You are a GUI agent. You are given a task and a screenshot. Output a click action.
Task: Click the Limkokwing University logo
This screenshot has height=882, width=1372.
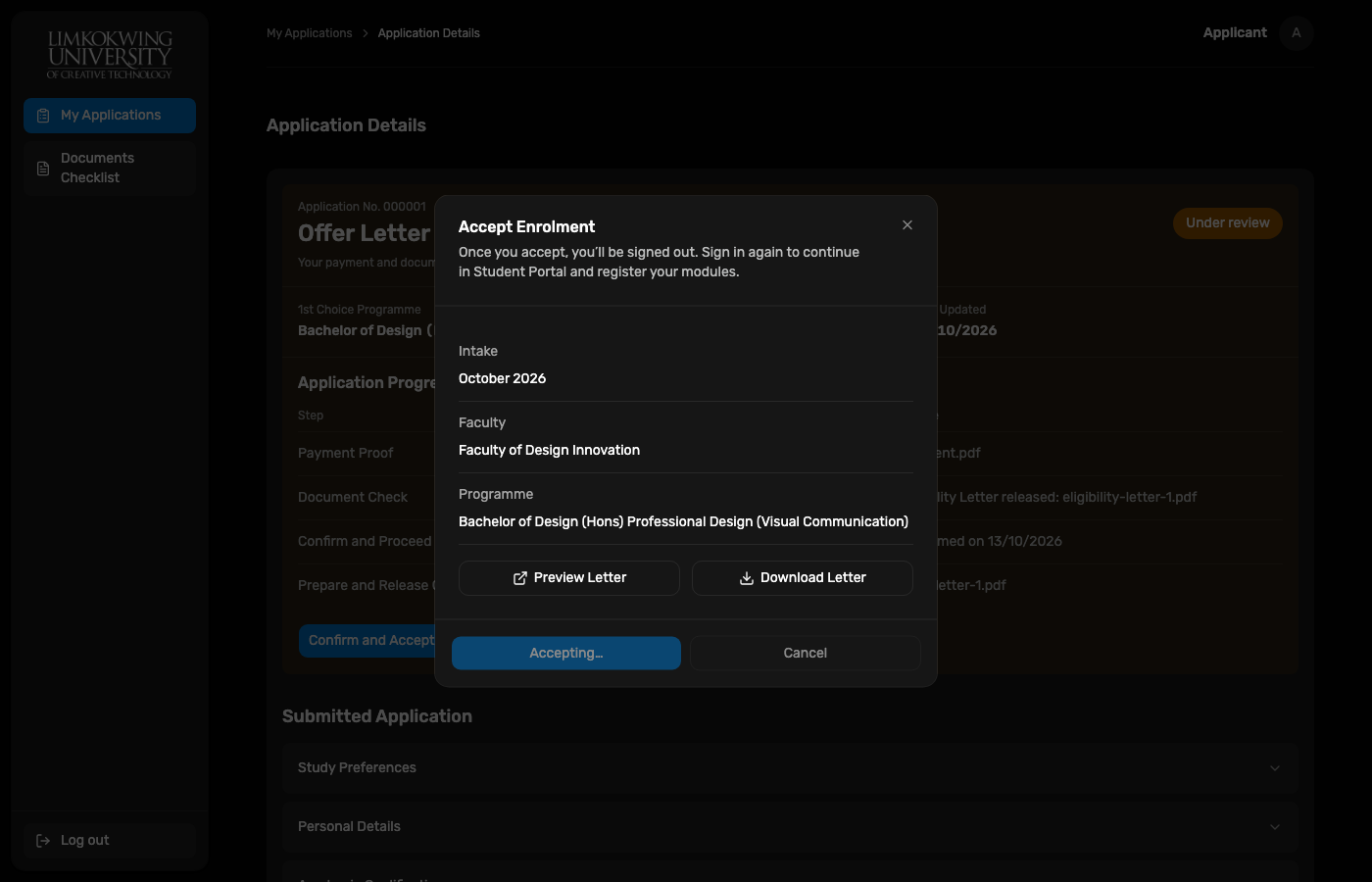click(109, 54)
